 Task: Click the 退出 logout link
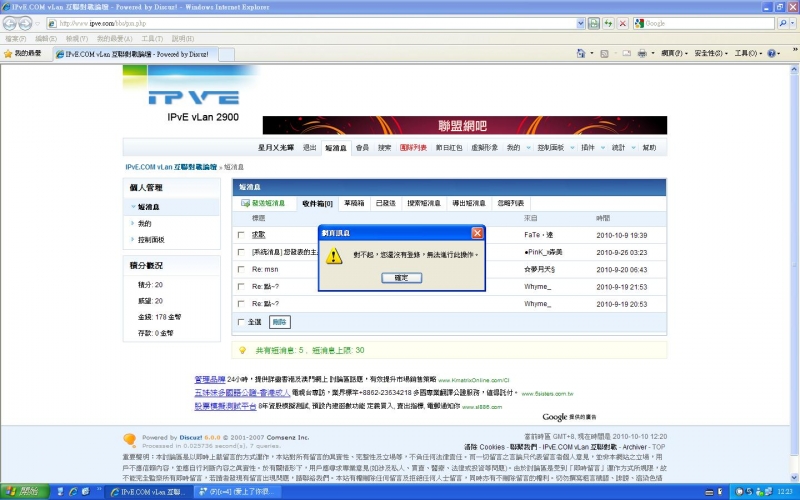point(309,147)
